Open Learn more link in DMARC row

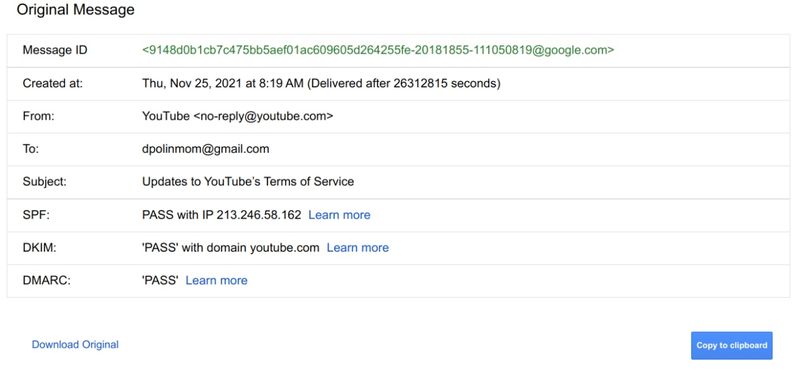coord(216,281)
